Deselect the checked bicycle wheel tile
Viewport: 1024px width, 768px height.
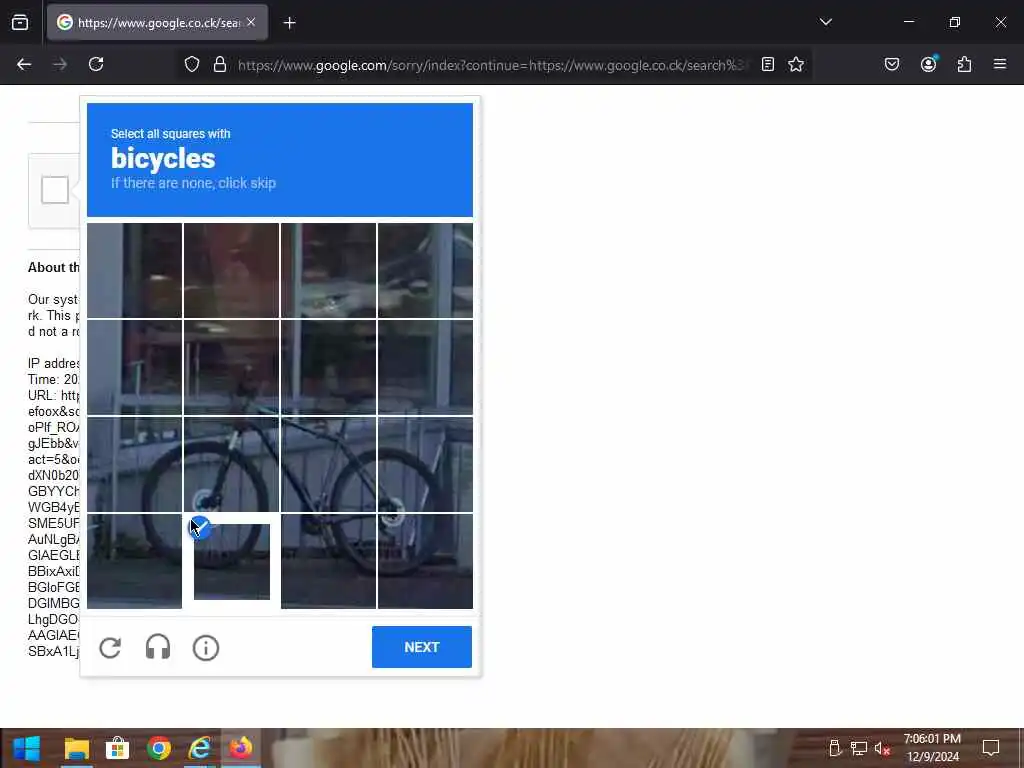coord(231,562)
